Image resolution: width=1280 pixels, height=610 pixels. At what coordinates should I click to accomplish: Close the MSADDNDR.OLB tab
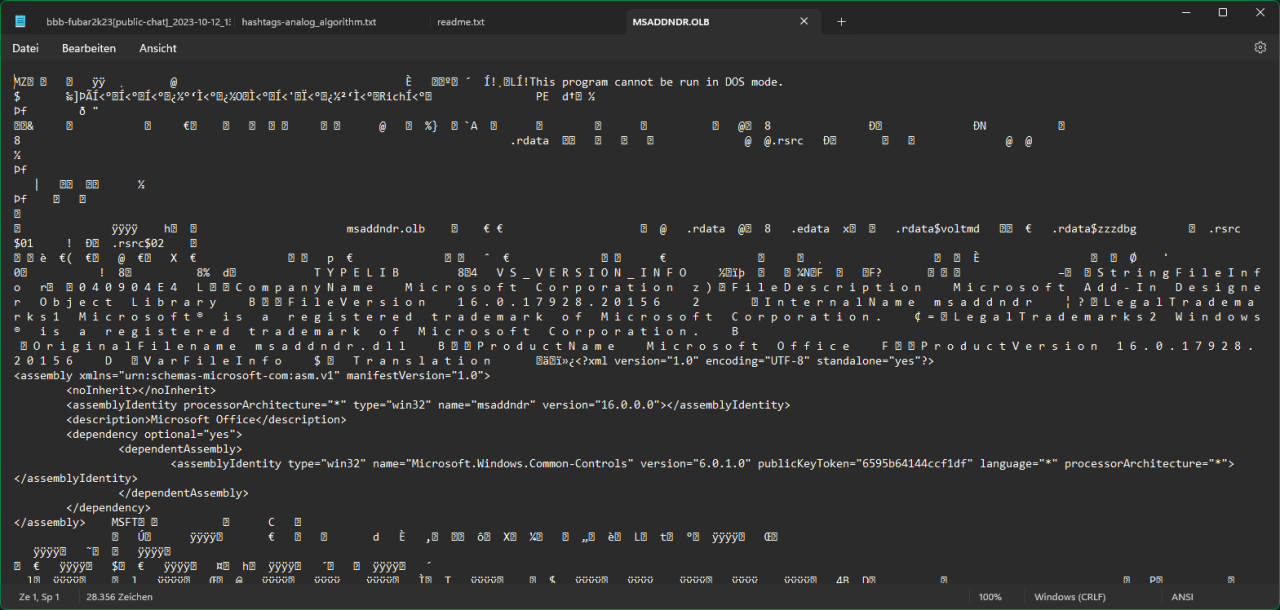[x=804, y=21]
